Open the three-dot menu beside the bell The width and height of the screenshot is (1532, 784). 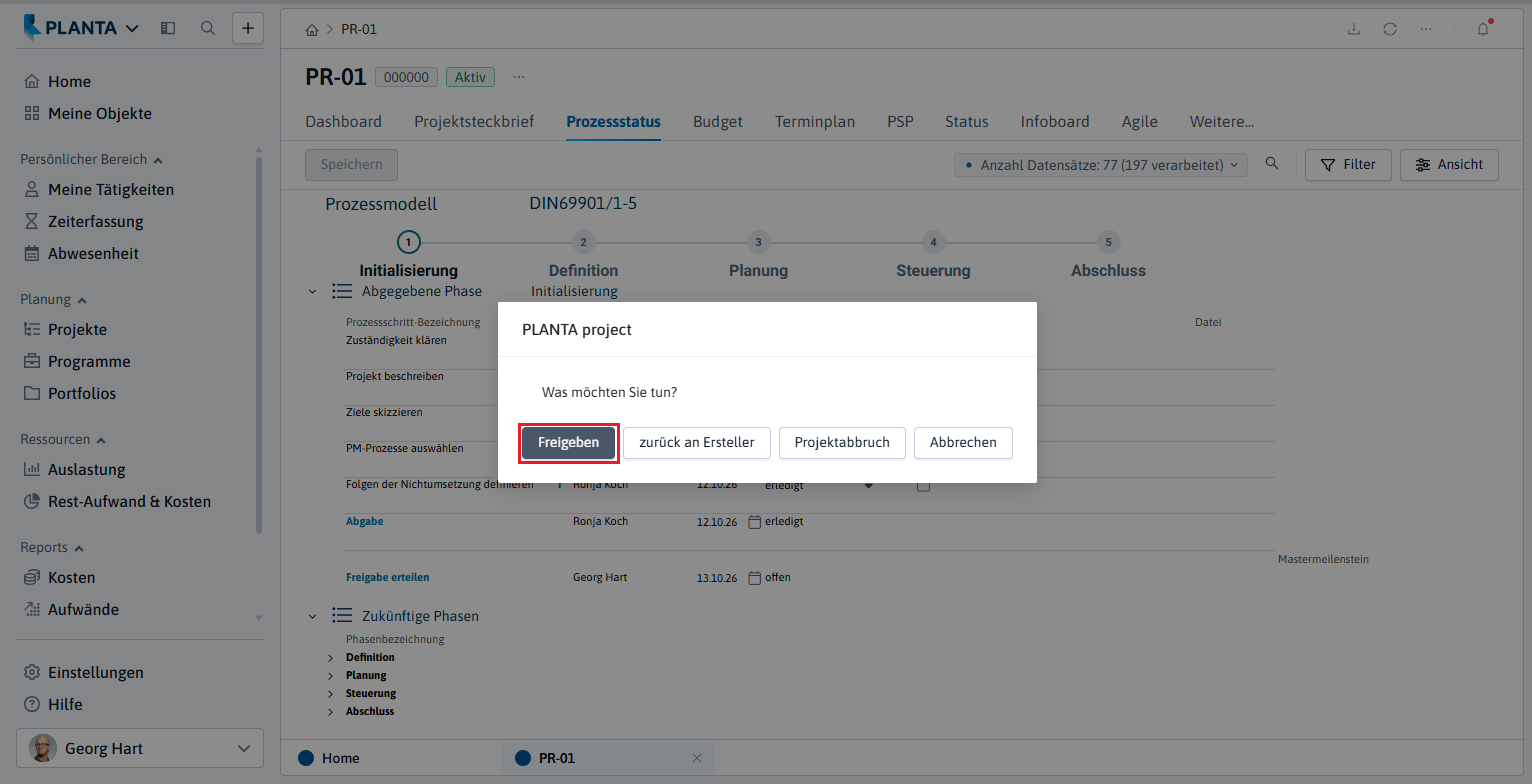(x=1426, y=29)
